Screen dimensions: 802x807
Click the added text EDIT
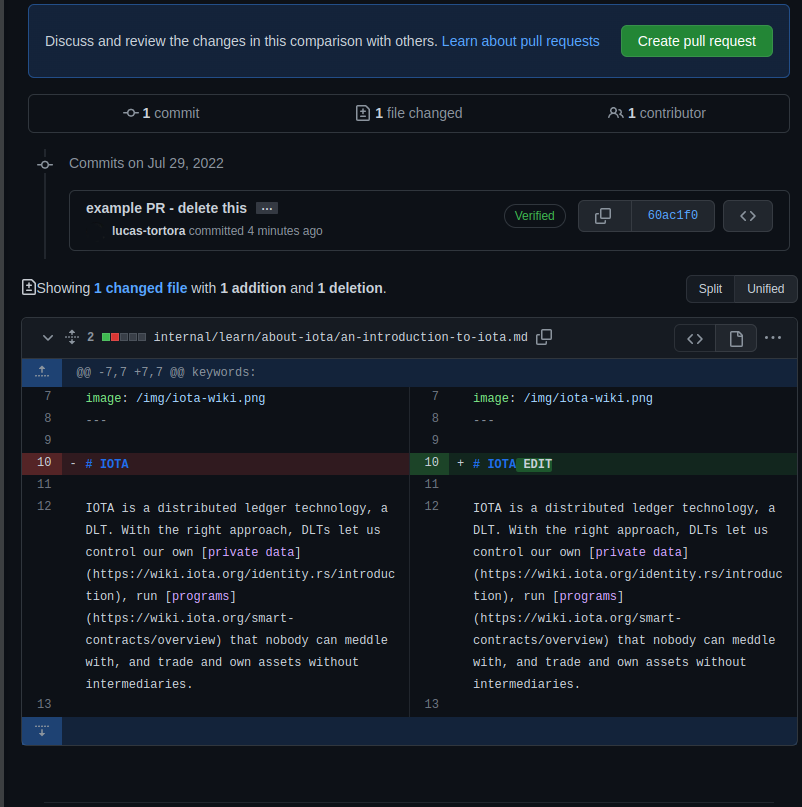pyautogui.click(x=537, y=464)
